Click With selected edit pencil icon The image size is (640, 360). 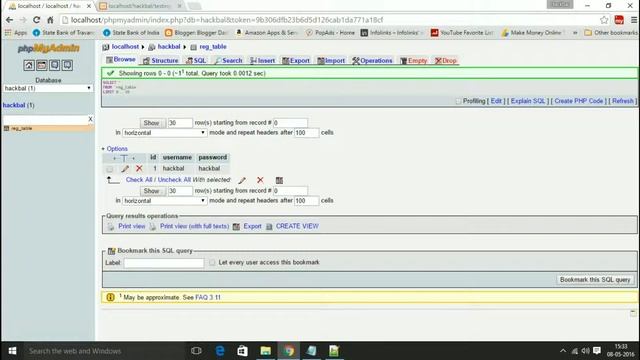pyautogui.click(x=242, y=180)
